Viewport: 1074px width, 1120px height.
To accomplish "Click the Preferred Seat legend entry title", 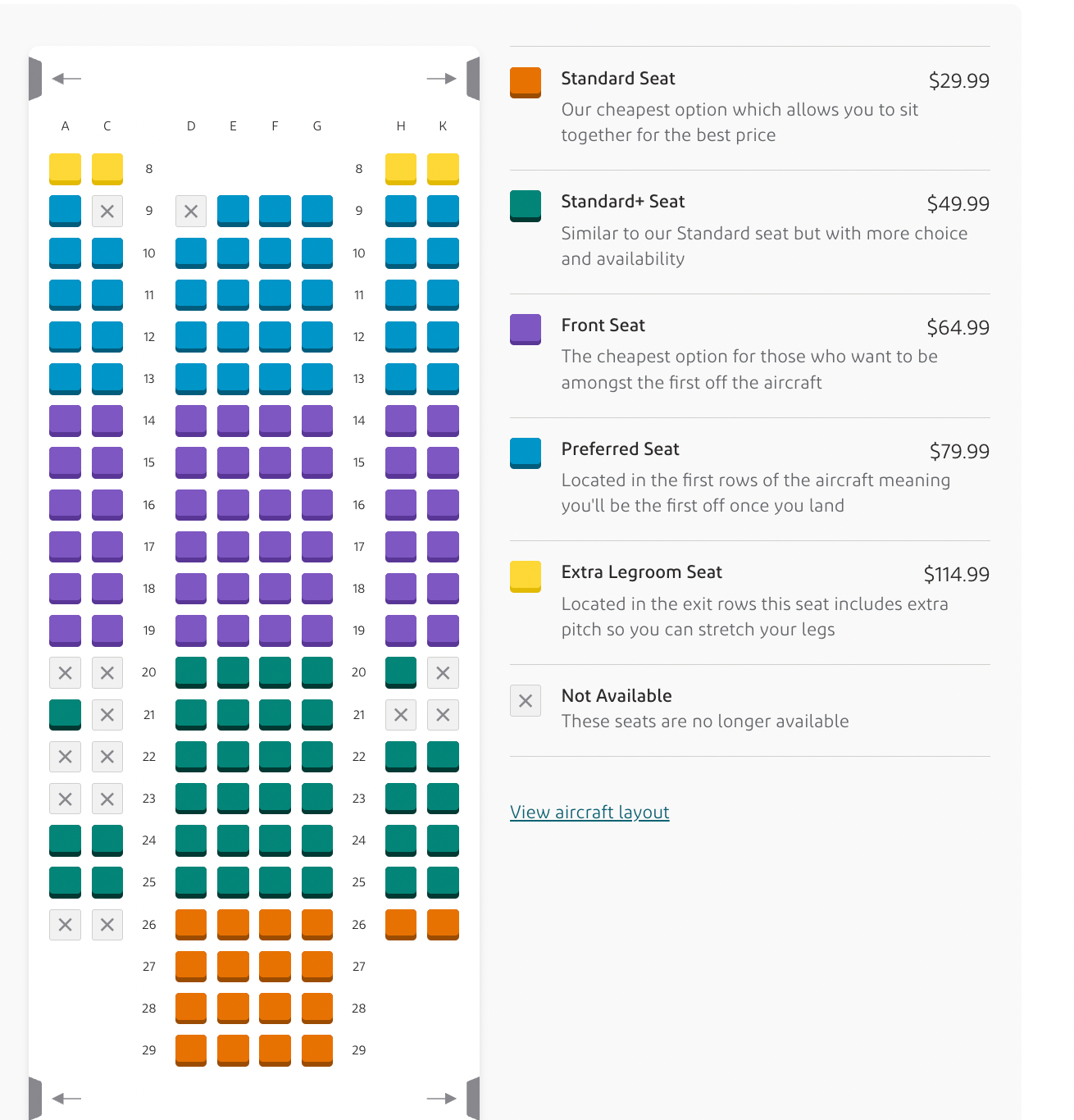I will tap(620, 448).
